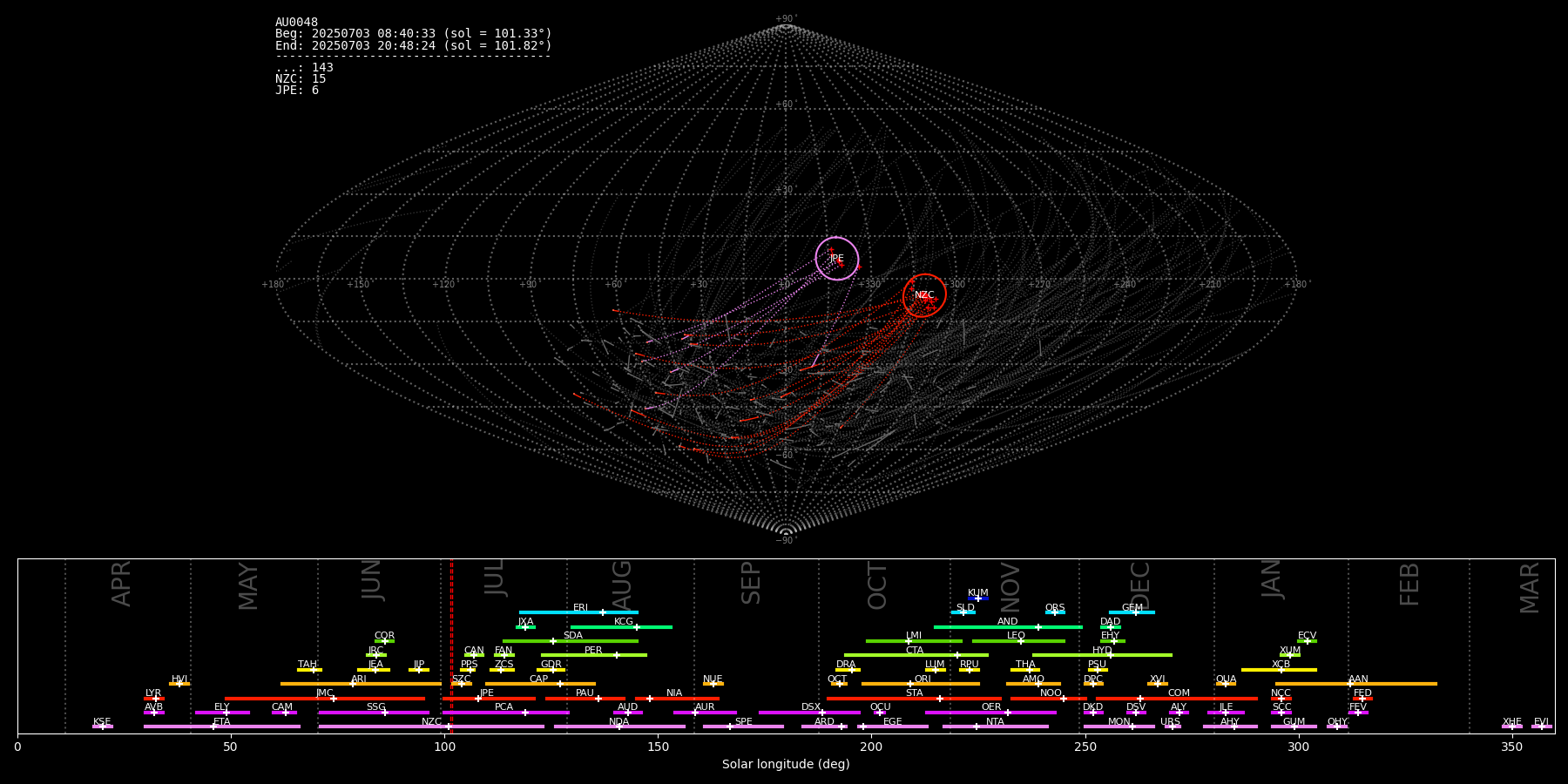Click the PCA shower bar in timeline
The height and width of the screenshot is (784, 1568).
[x=505, y=713]
